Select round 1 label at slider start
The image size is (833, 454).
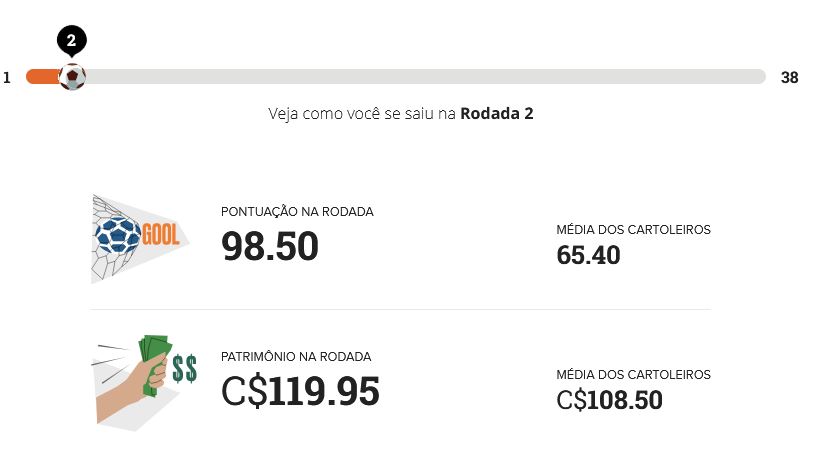pos(7,78)
